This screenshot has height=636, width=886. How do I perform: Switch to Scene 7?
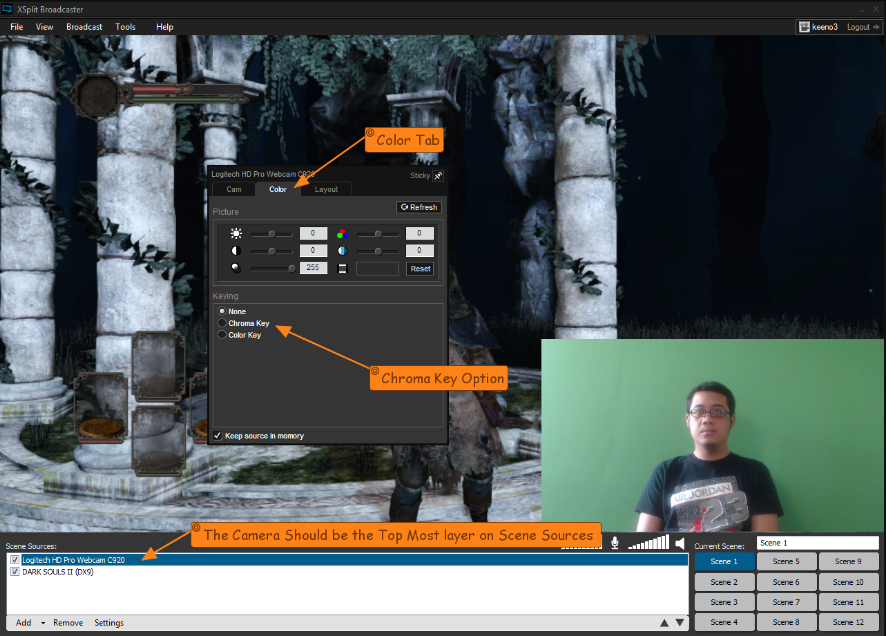pos(786,602)
